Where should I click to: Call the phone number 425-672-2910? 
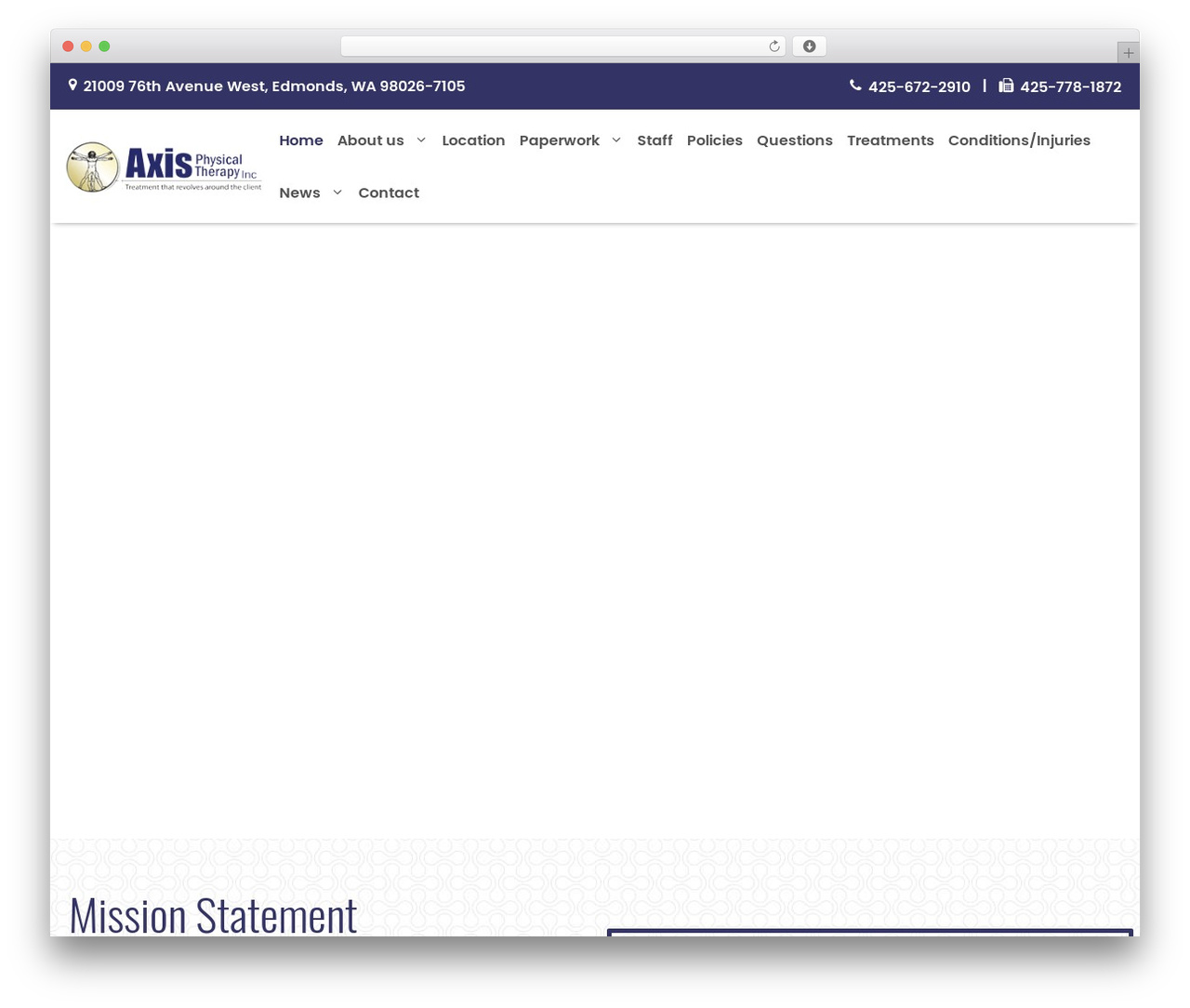tap(919, 86)
